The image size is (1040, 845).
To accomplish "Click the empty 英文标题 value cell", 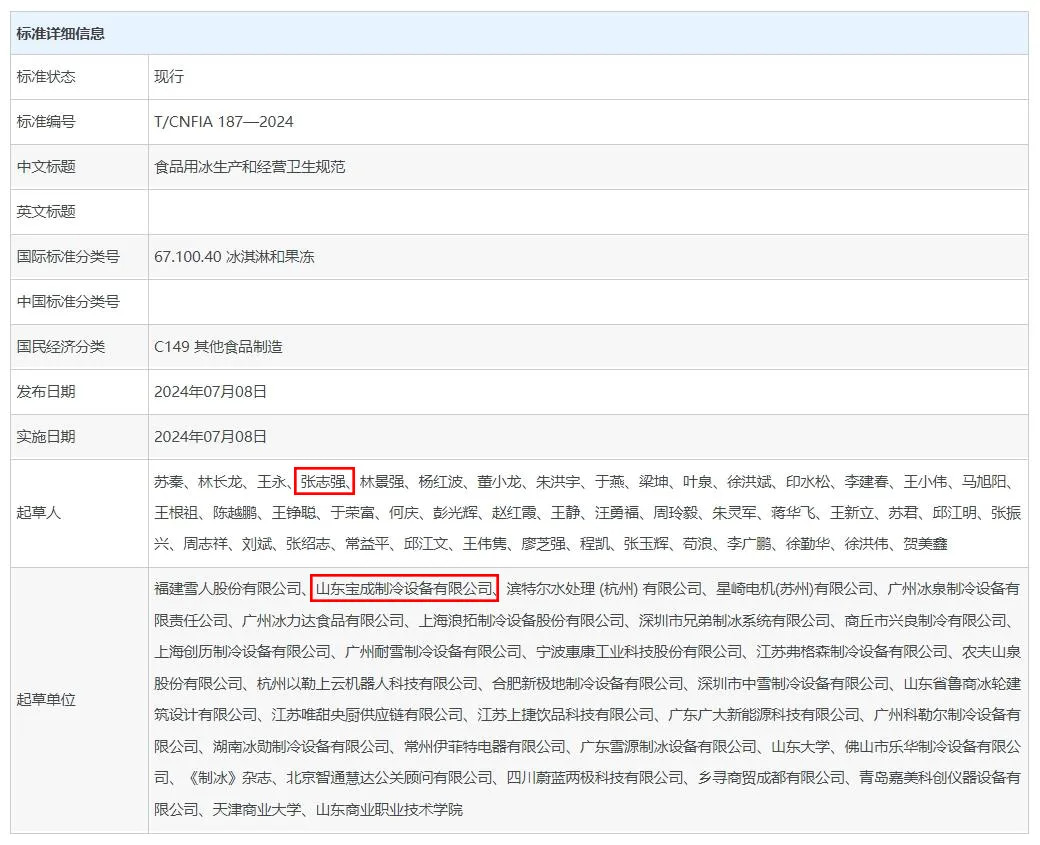I will pos(587,212).
